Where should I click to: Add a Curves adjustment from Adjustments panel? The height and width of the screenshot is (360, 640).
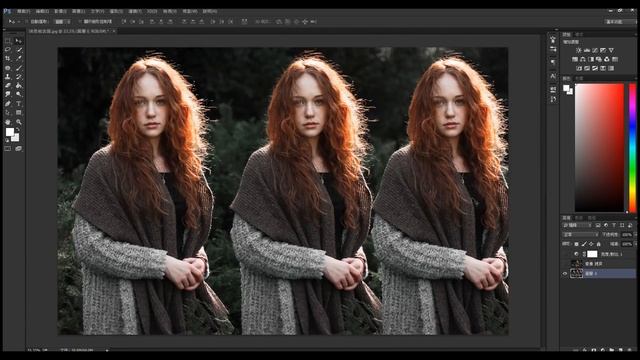point(595,50)
